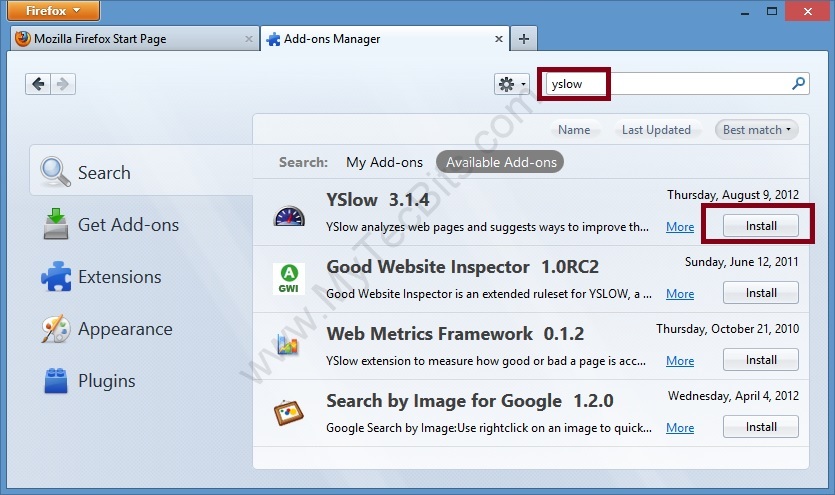Click the Search by Image picture icon
This screenshot has height=495, width=835.
pyautogui.click(x=289, y=412)
